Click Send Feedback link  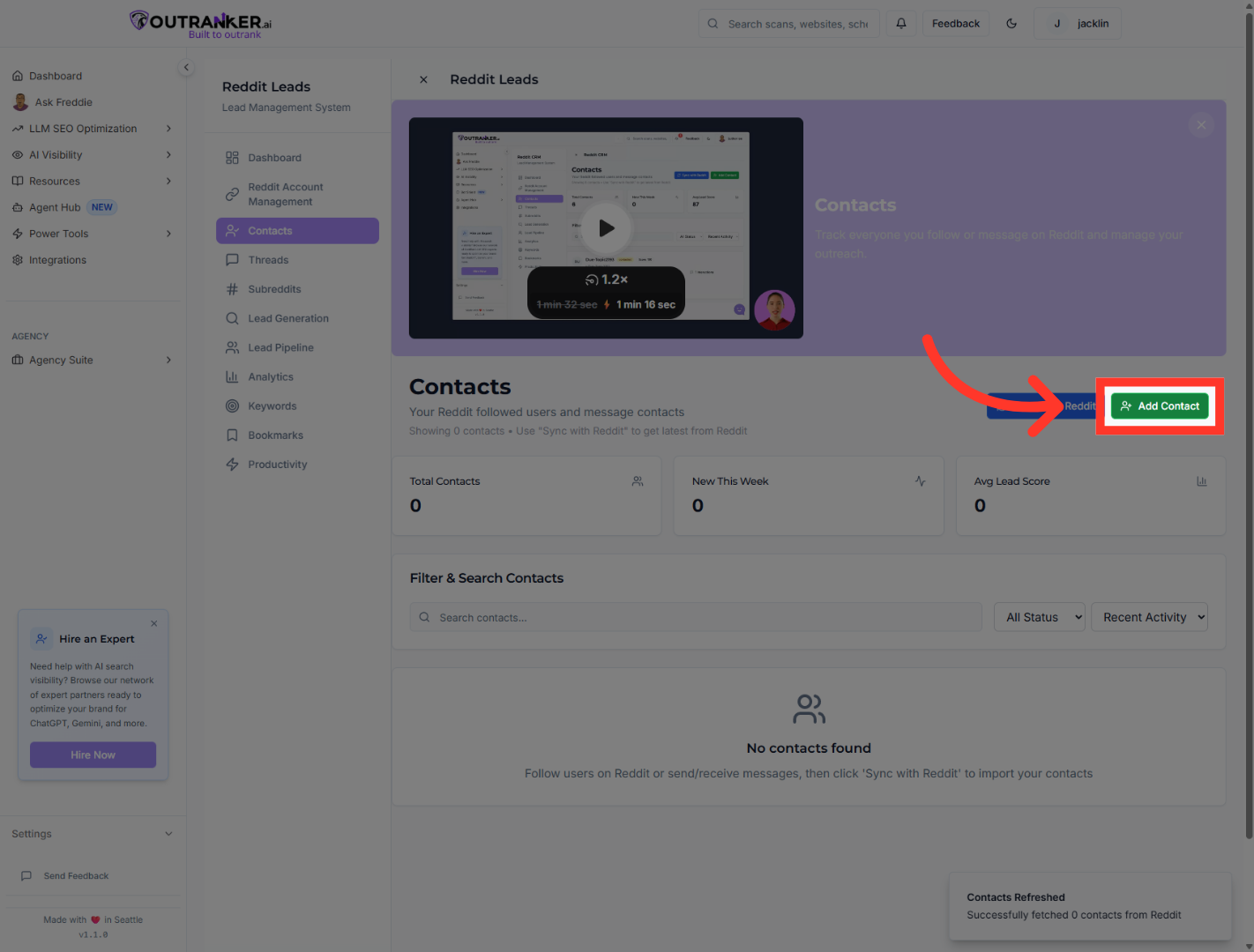click(x=76, y=876)
